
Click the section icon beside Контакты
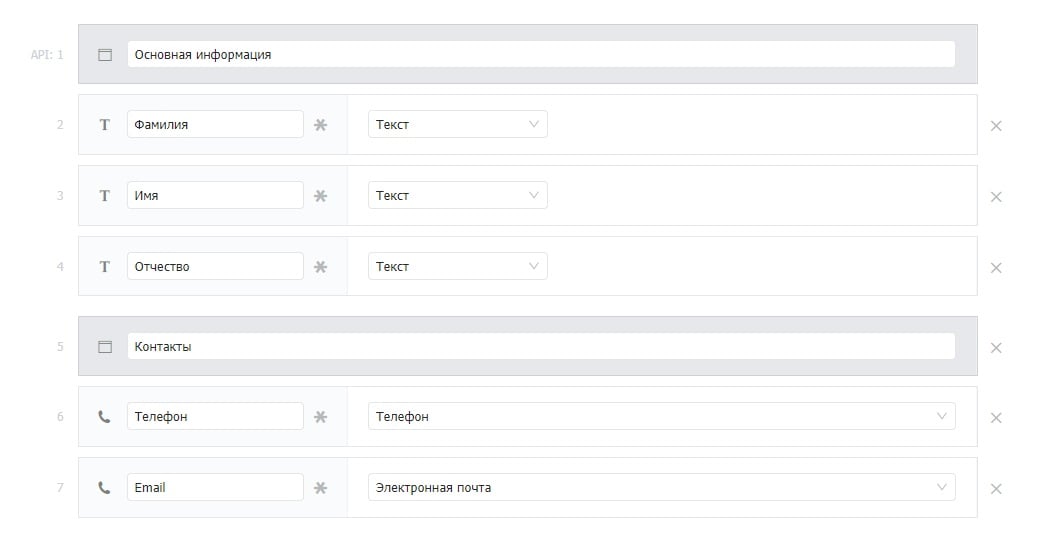(105, 347)
